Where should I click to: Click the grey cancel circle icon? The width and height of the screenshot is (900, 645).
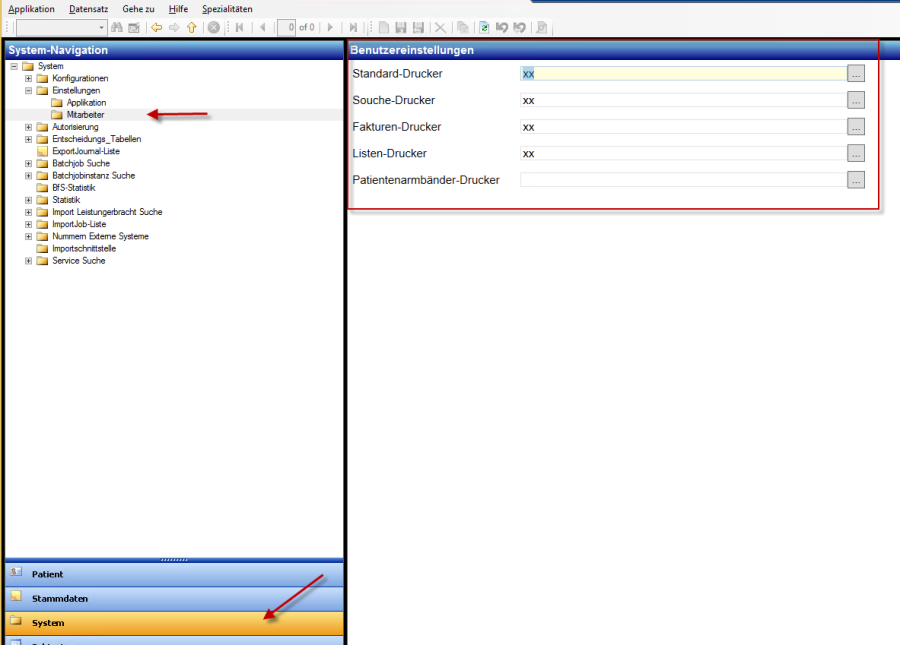tap(214, 27)
